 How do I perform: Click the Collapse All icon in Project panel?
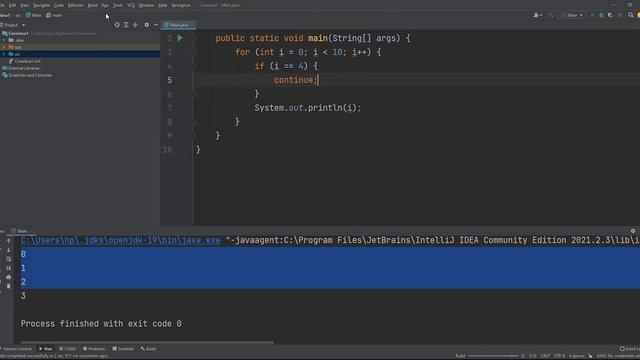coord(135,25)
